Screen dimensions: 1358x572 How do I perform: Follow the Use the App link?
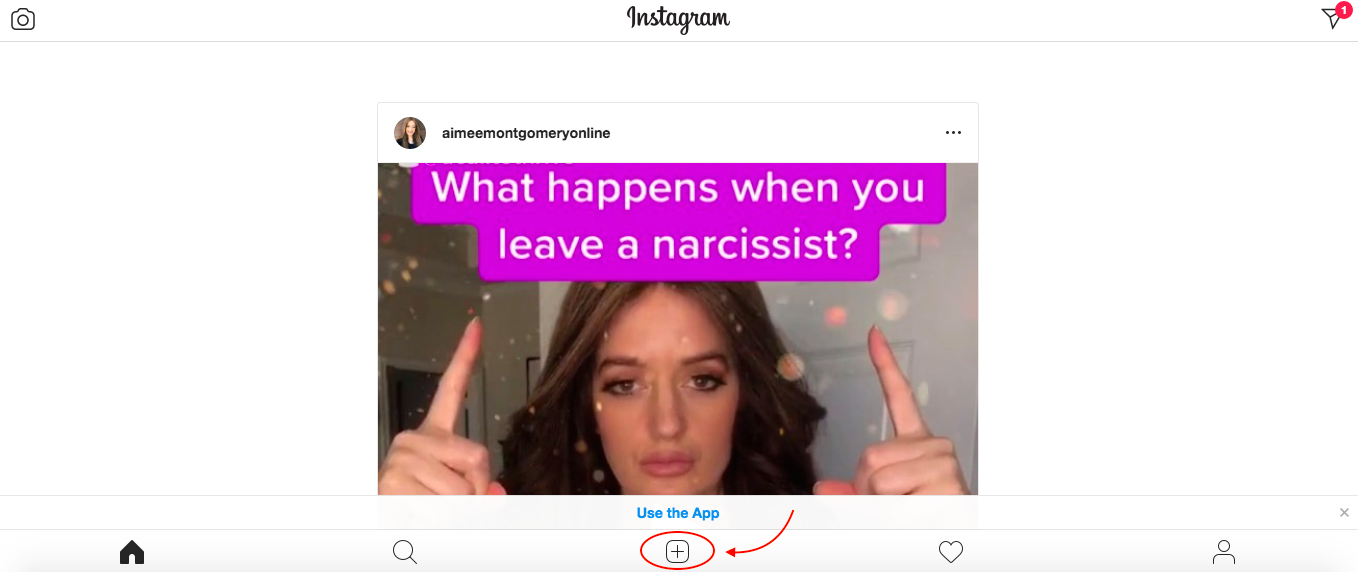[678, 513]
